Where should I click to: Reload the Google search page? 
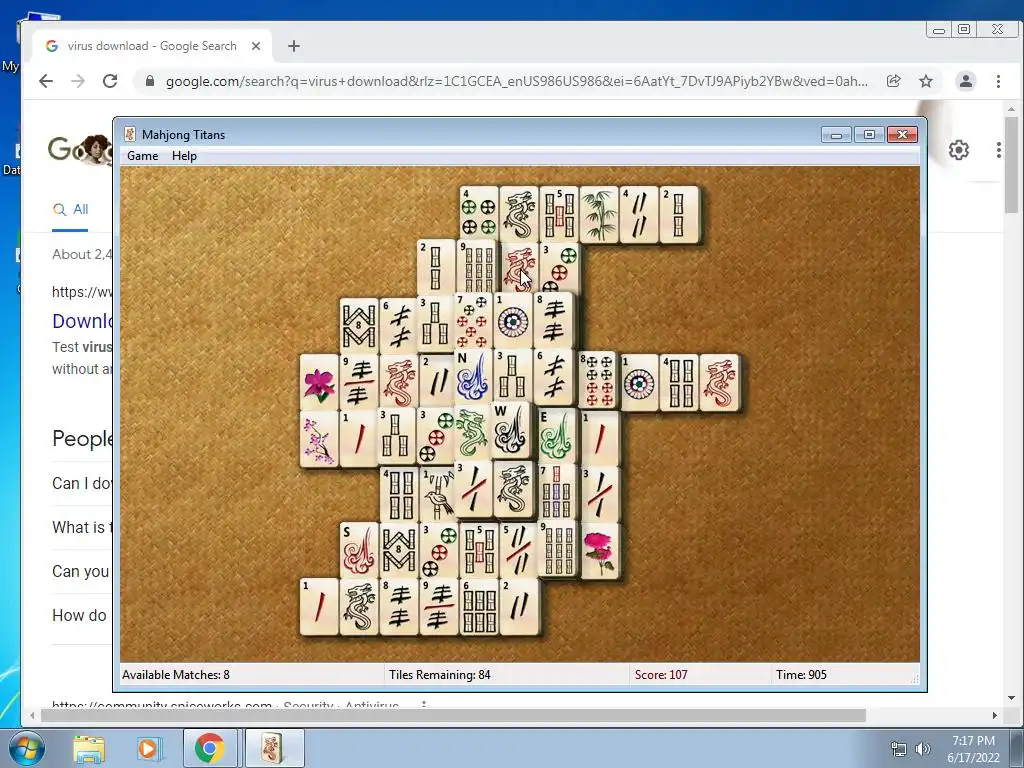[x=110, y=81]
